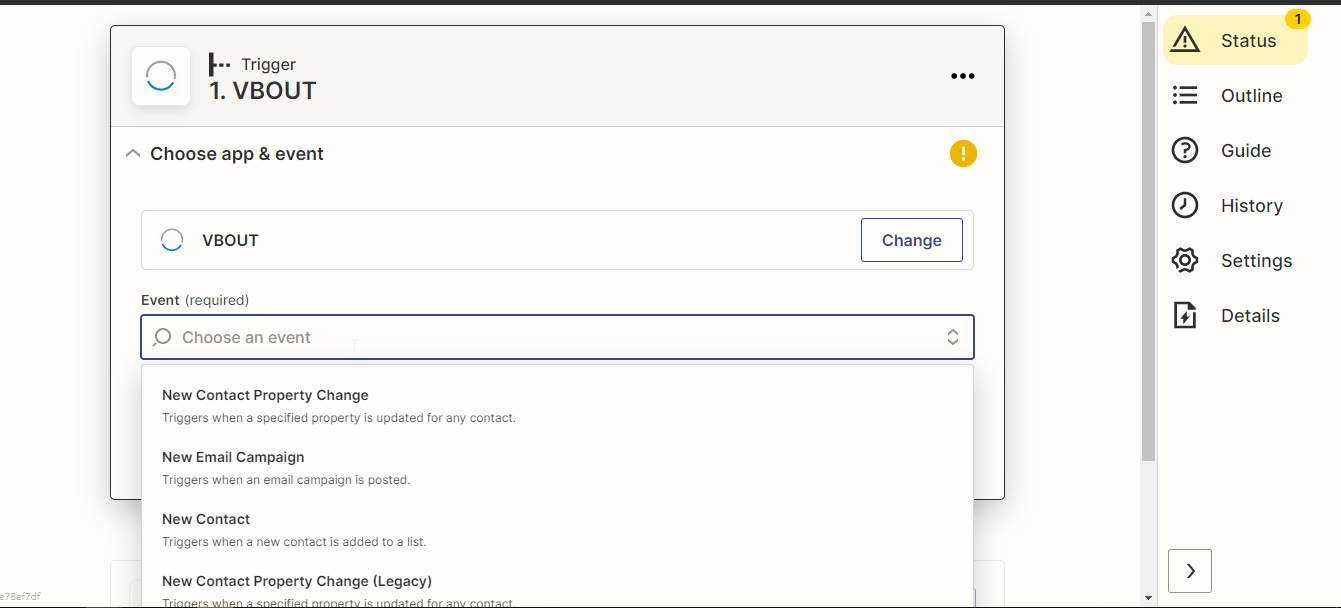Click the History label in sidebar

(1252, 206)
